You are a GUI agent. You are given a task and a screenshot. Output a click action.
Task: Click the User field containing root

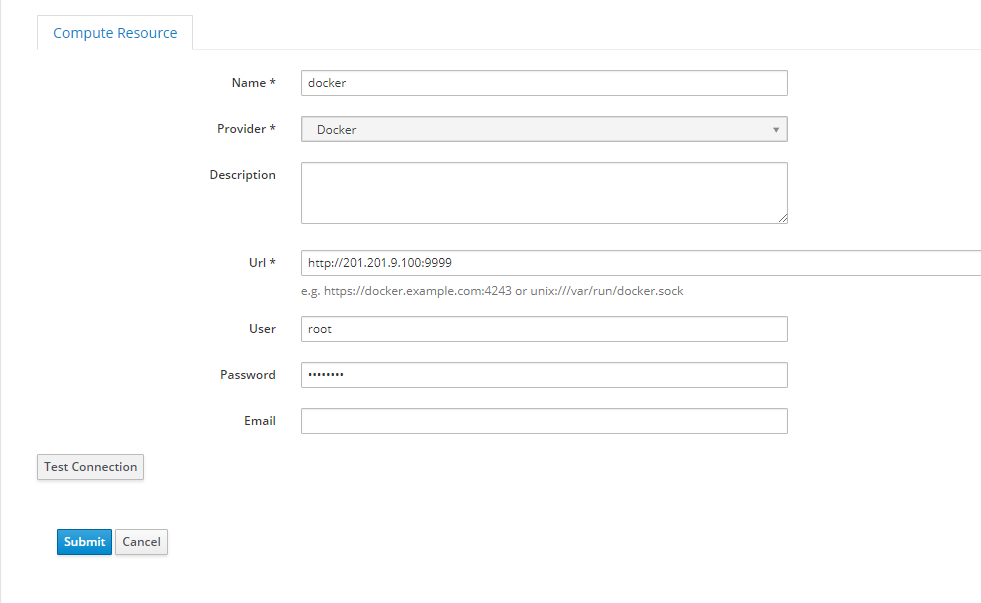tap(544, 329)
